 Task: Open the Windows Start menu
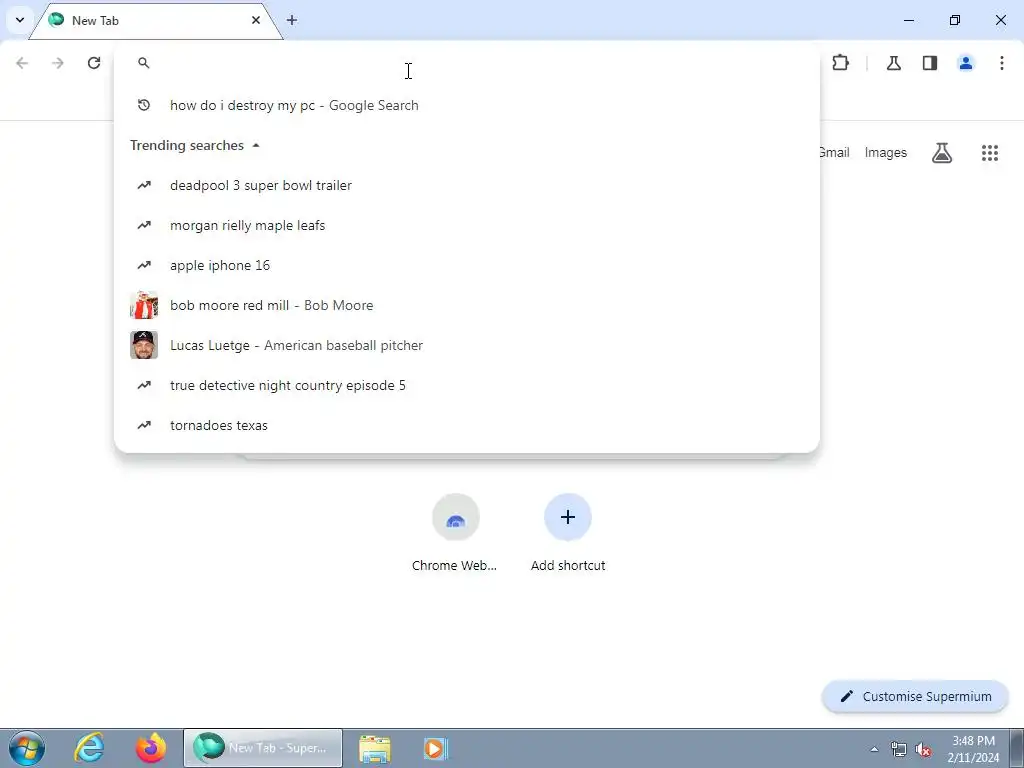pos(27,748)
